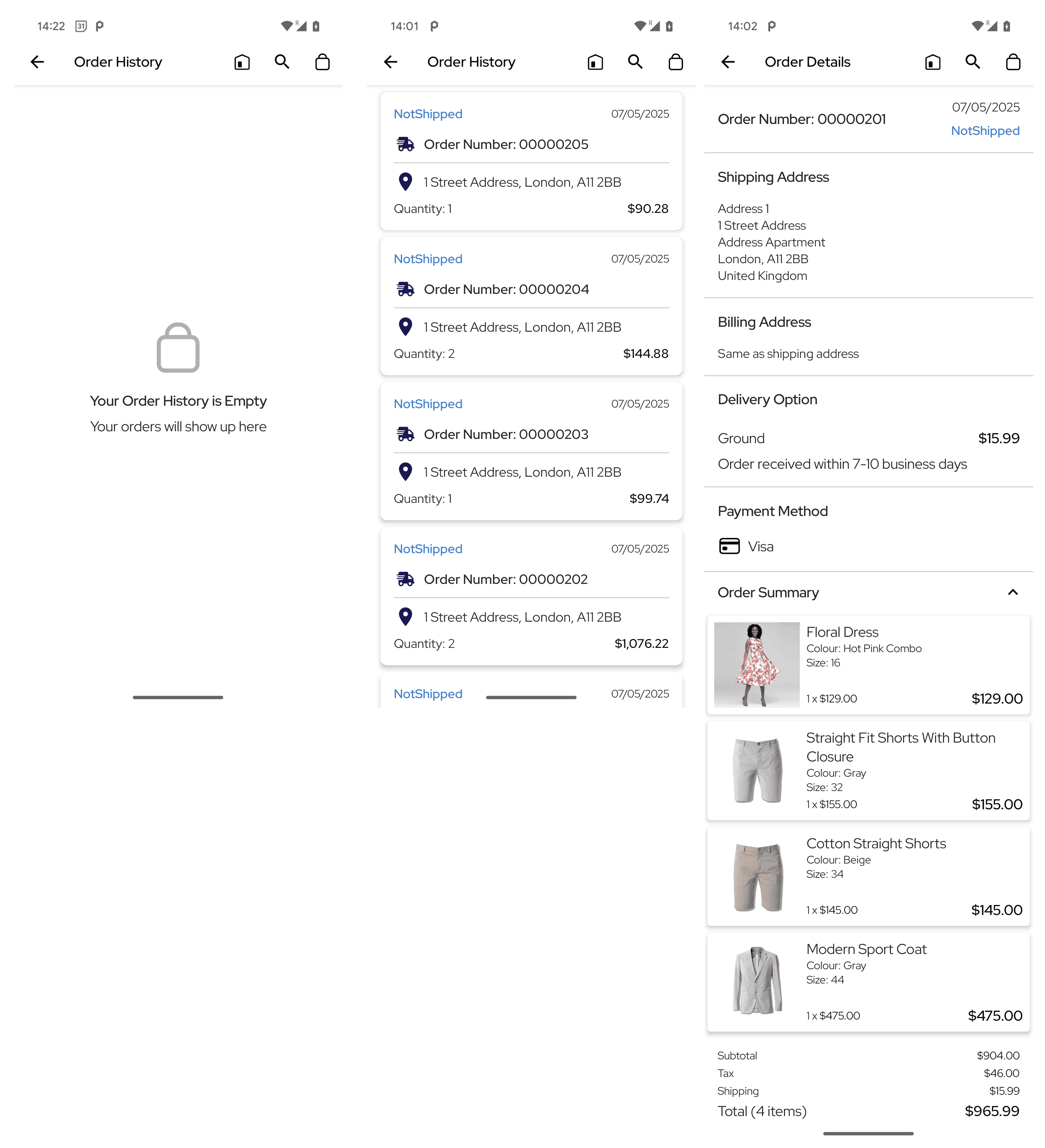This screenshot has width=1045, height=1148.
Task: Open shopping bag on Order Details screen
Action: click(1013, 62)
